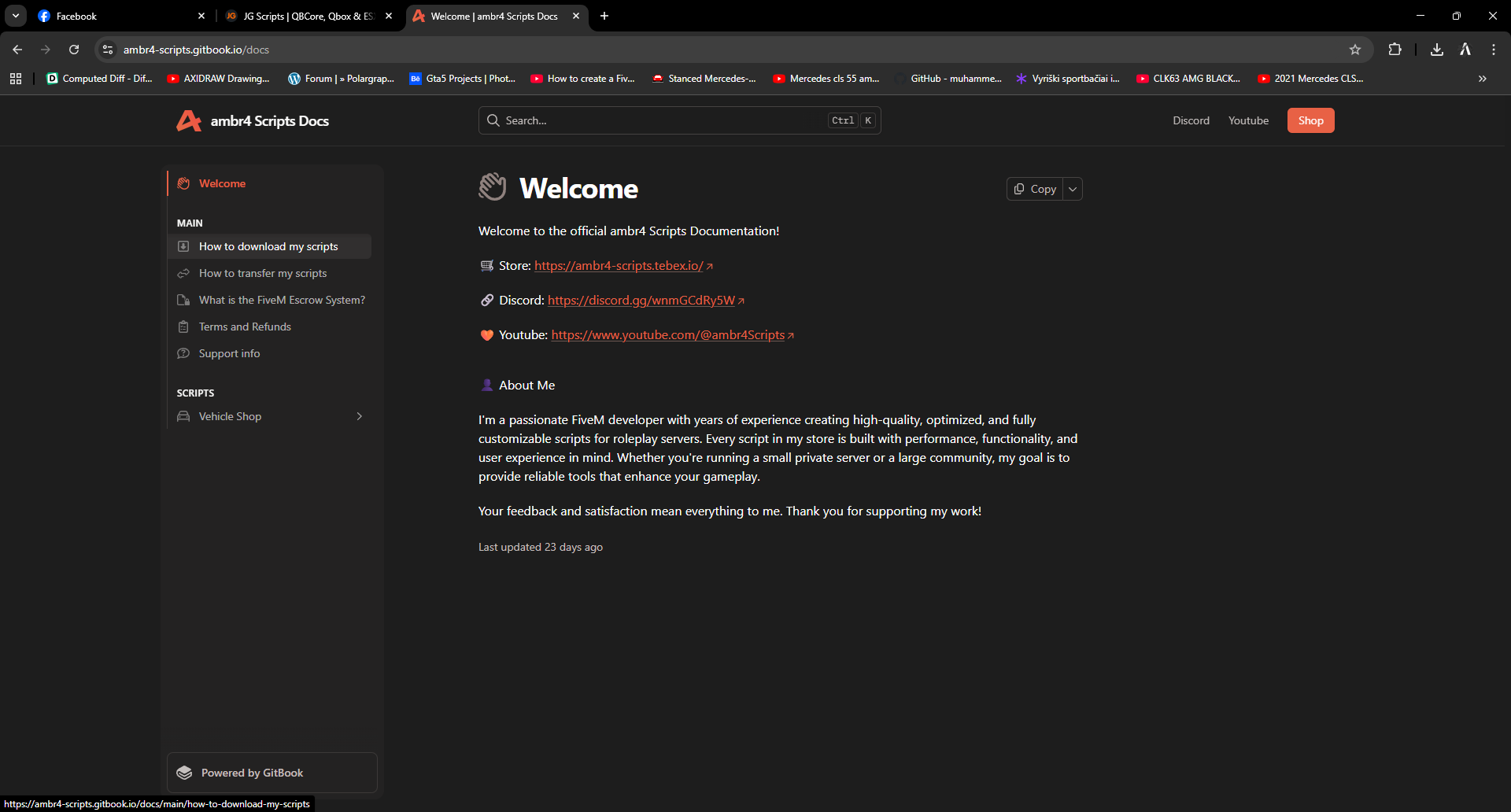The height and width of the screenshot is (812, 1511).
Task: Click the Copy button
Action: (x=1035, y=189)
